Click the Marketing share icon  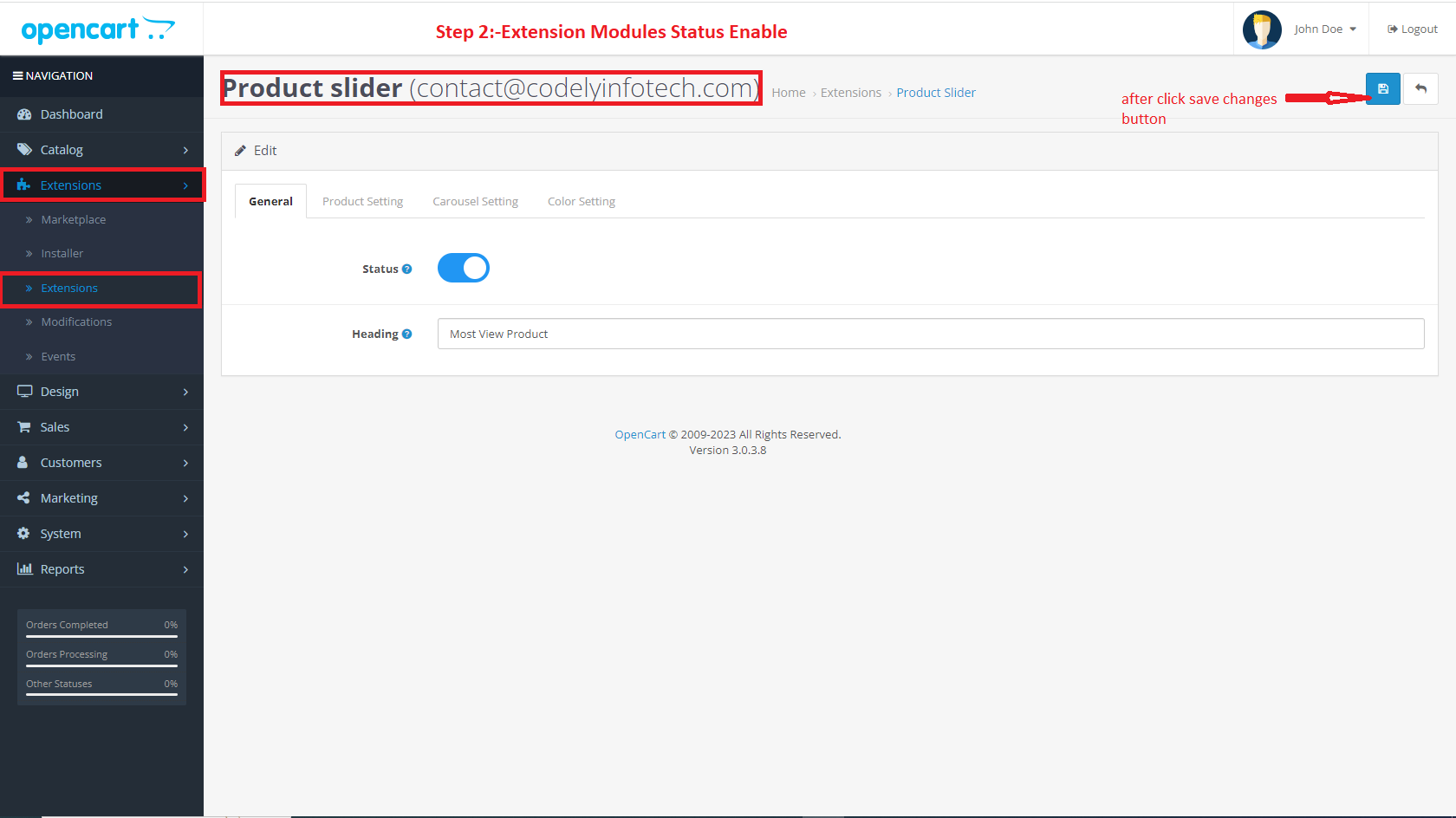point(23,498)
